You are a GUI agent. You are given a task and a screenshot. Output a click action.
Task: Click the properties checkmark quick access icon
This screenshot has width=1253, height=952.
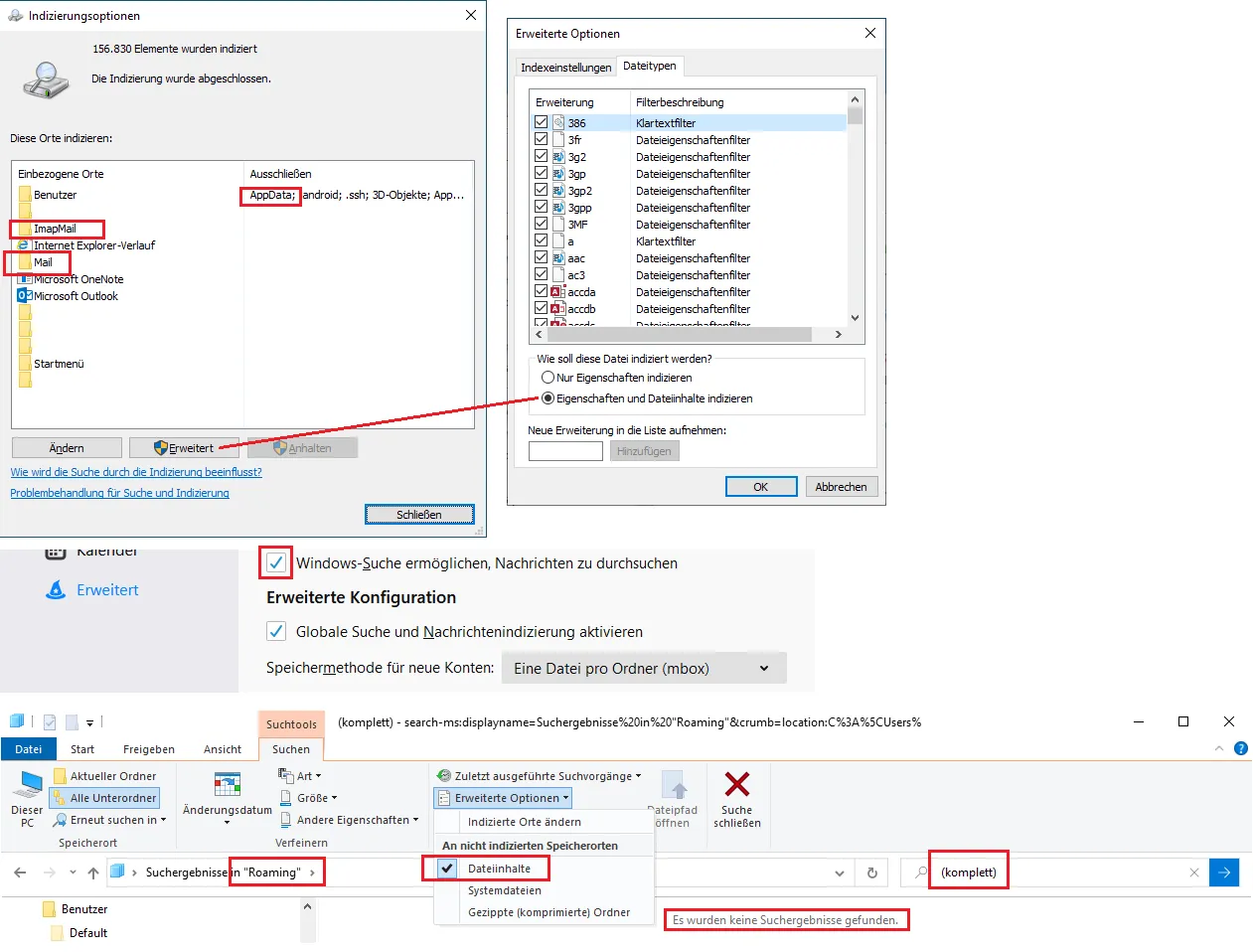click(50, 722)
